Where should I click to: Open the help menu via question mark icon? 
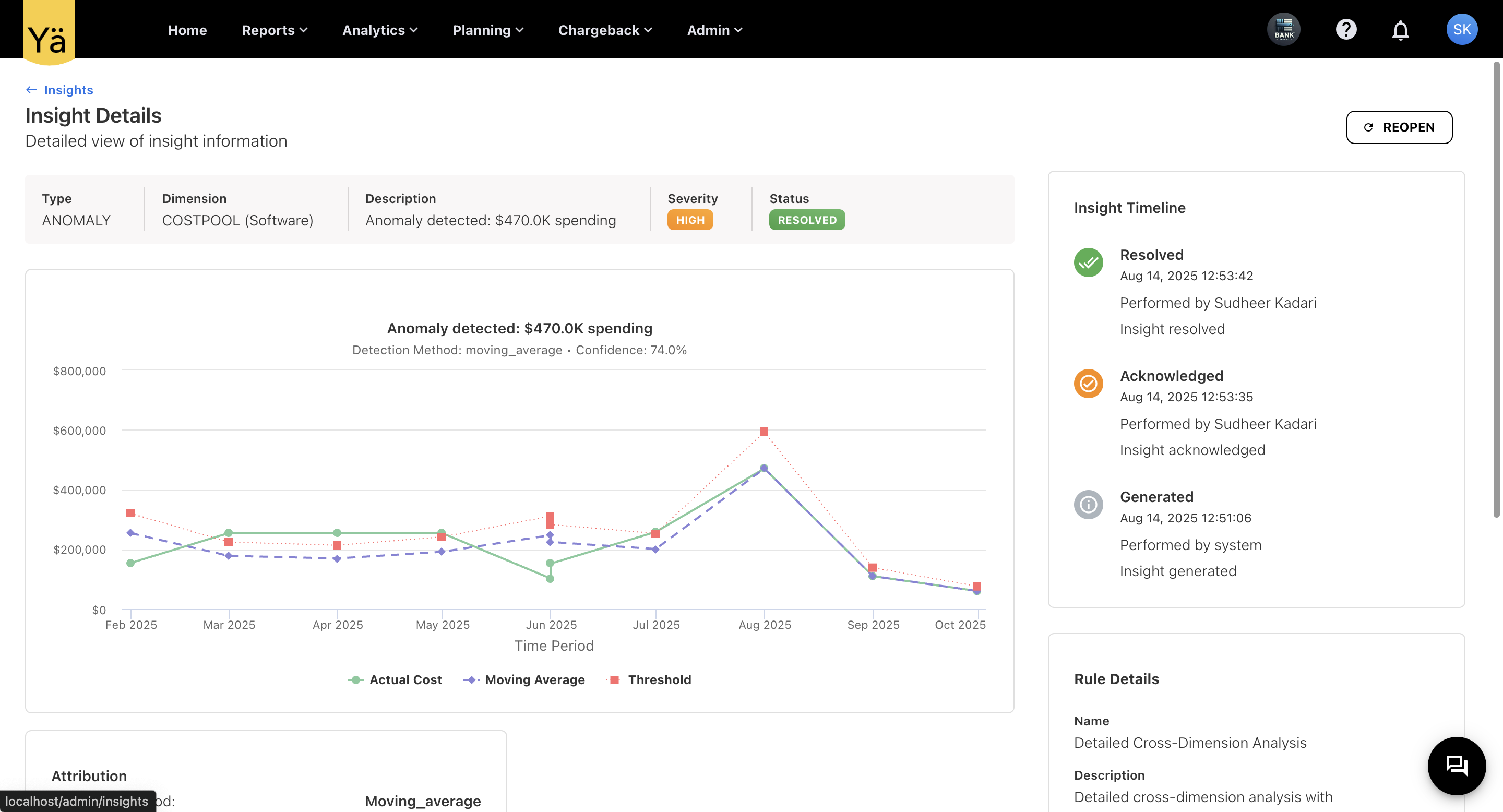pos(1345,29)
